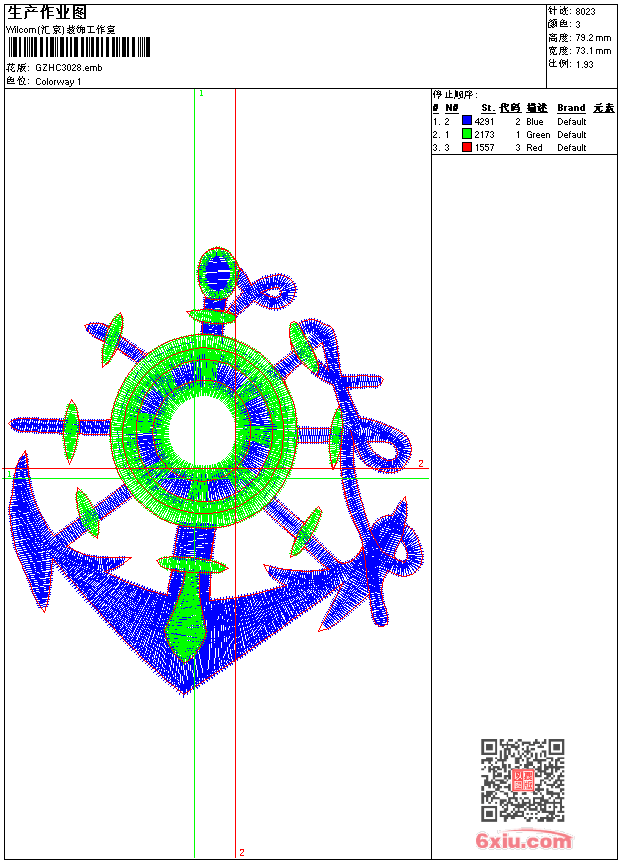Image resolution: width=620 pixels, height=860 pixels.
Task: Click the green '1' marker atop the vertical guide
Action: click(201, 94)
